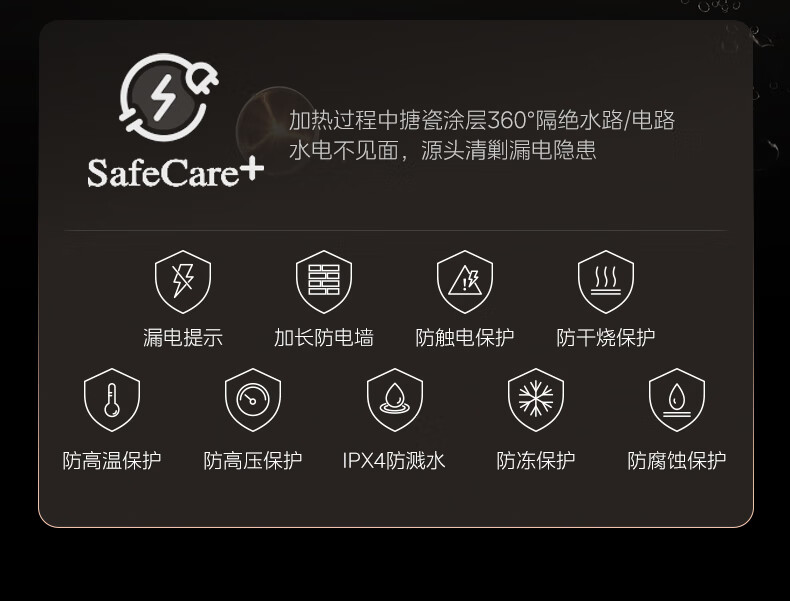Select the water droplet IPX4 shield icon
The width and height of the screenshot is (790, 601).
click(395, 400)
